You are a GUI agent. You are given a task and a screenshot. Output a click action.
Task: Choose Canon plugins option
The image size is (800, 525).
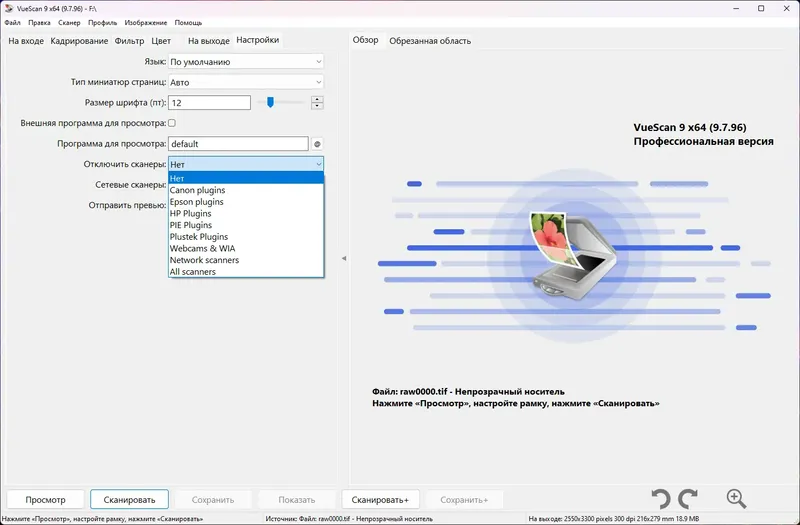(x=246, y=190)
